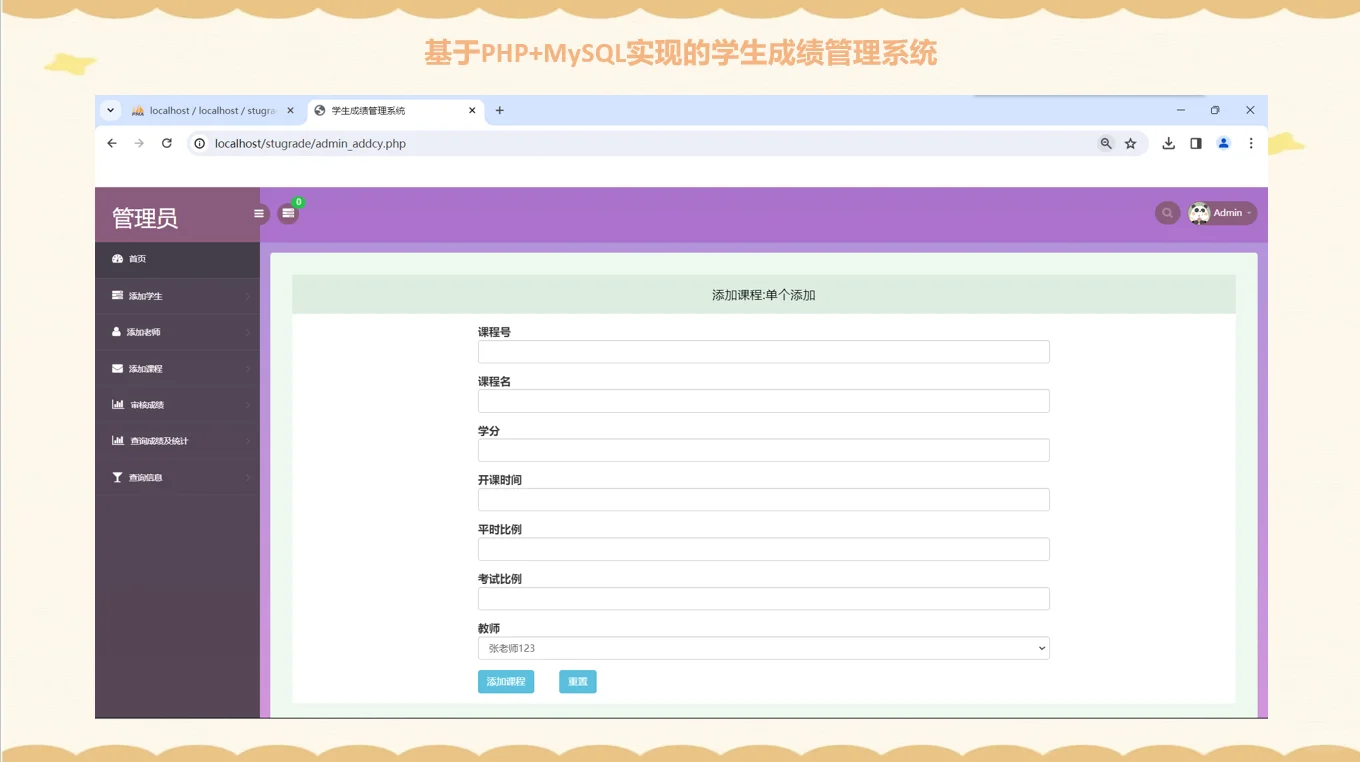This screenshot has width=1360, height=762.
Task: Click the dashboard icon beside 首页
Action: tap(118, 258)
